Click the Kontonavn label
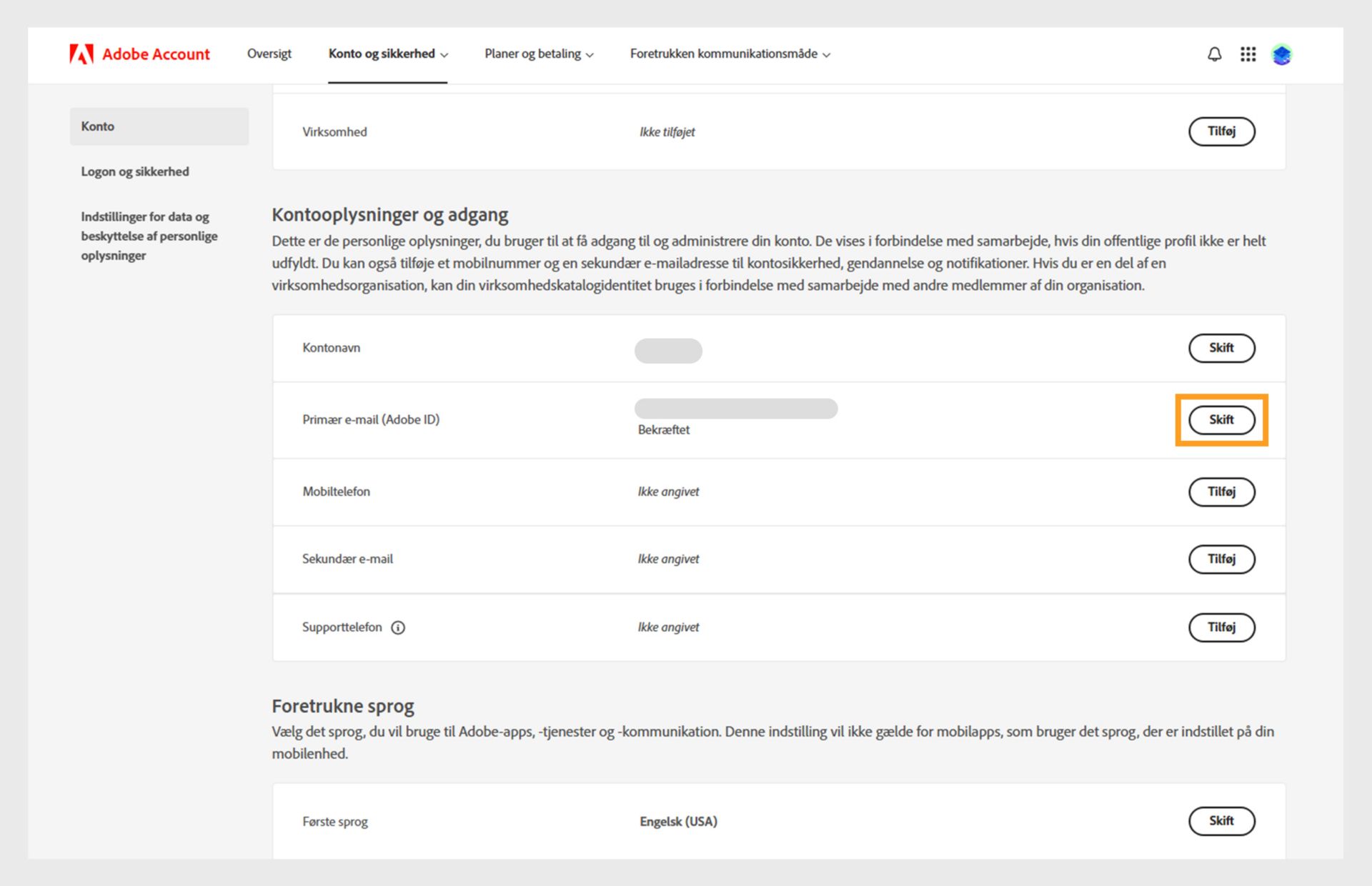Viewport: 1372px width, 886px height. tap(331, 348)
